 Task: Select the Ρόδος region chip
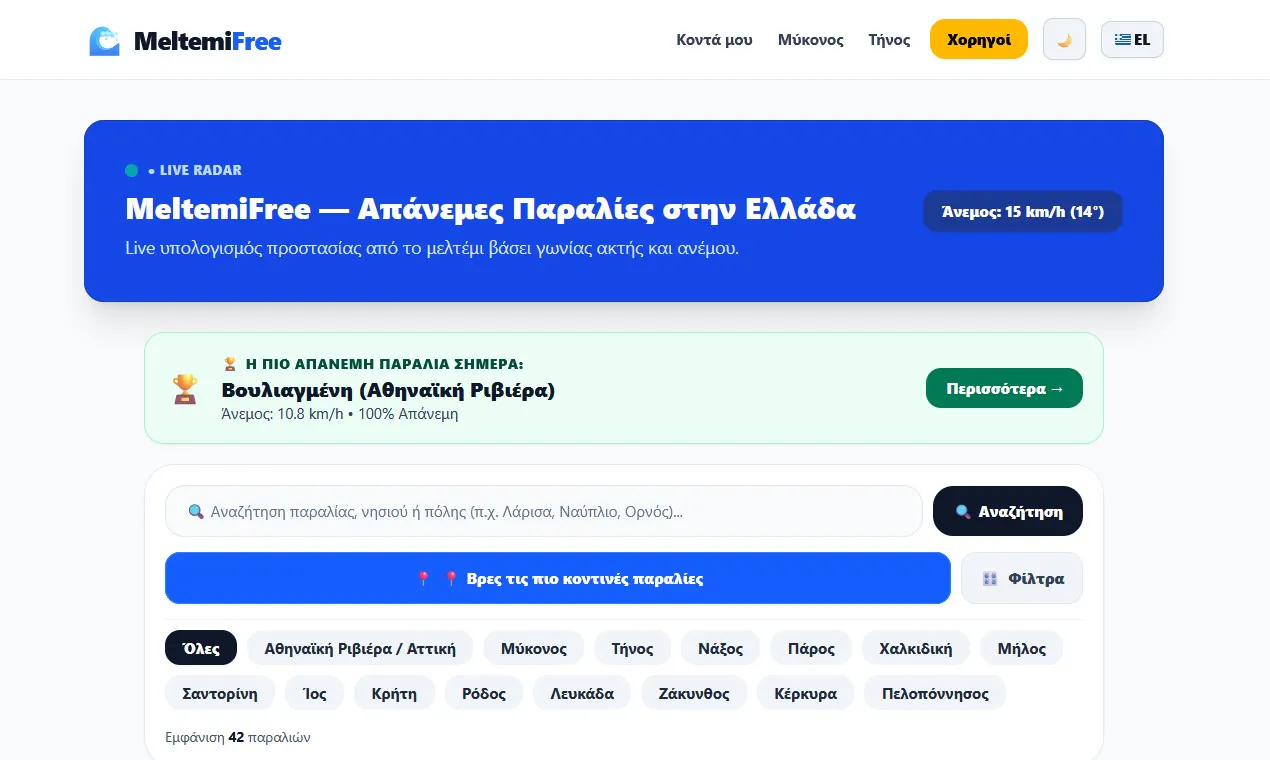click(484, 693)
